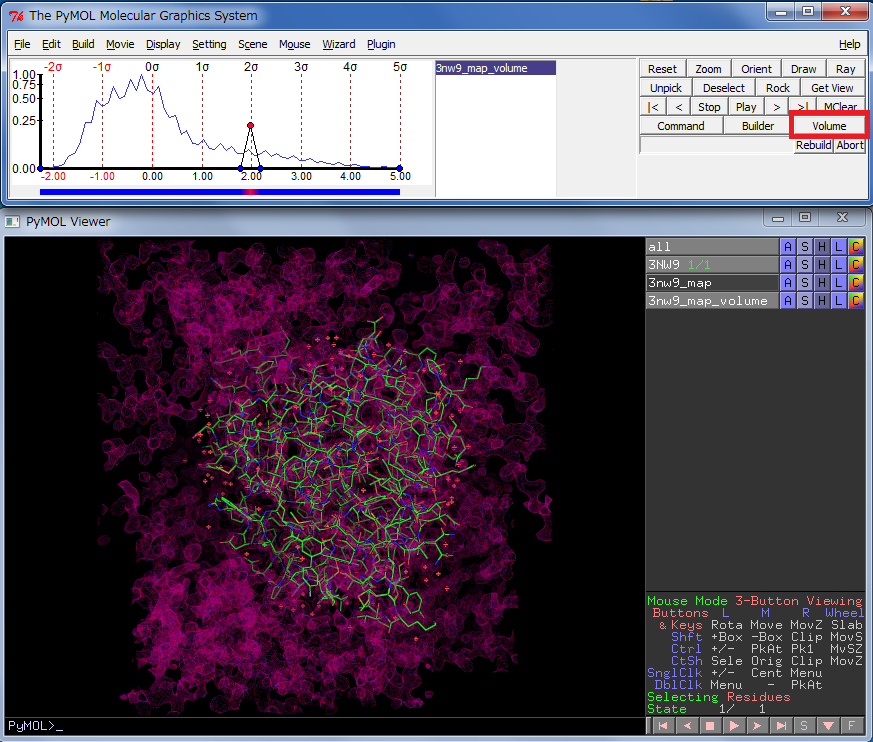Image resolution: width=873 pixels, height=742 pixels.
Task: Click rewind-to-start in the viewer playback bar
Action: pyautogui.click(x=663, y=725)
